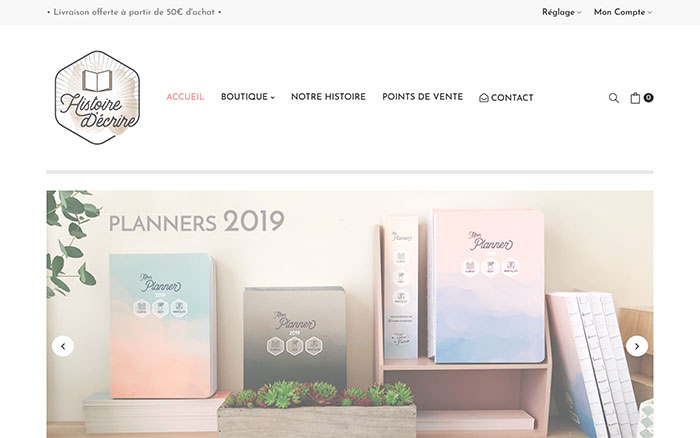Advance to next slide arrow
The height and width of the screenshot is (438, 700).
(637, 346)
